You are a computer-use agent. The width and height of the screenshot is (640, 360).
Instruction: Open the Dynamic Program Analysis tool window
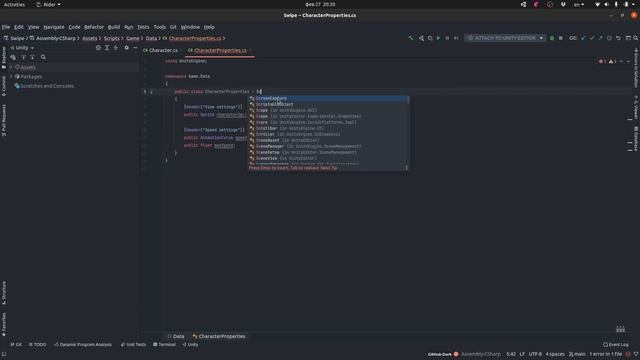click(x=83, y=344)
